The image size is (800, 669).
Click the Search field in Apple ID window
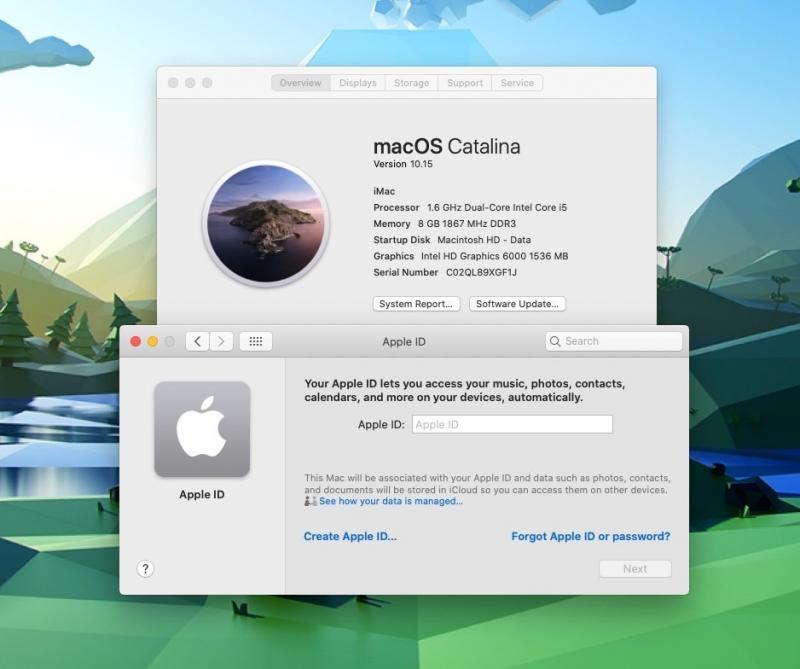tap(614, 341)
